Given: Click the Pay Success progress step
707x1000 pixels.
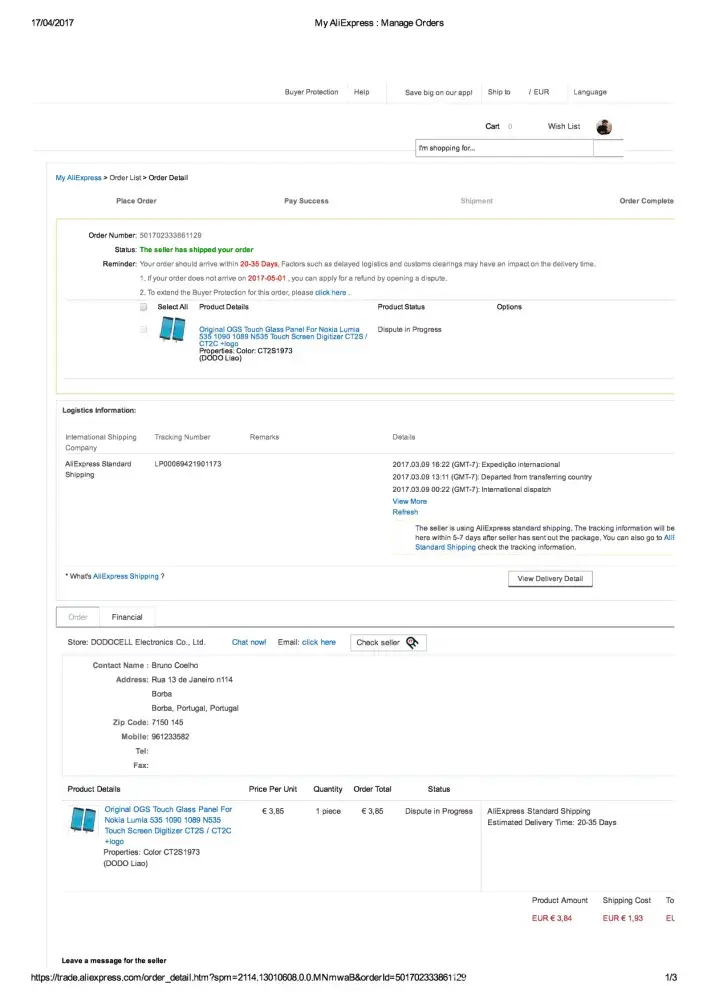Looking at the screenshot, I should [x=306, y=201].
